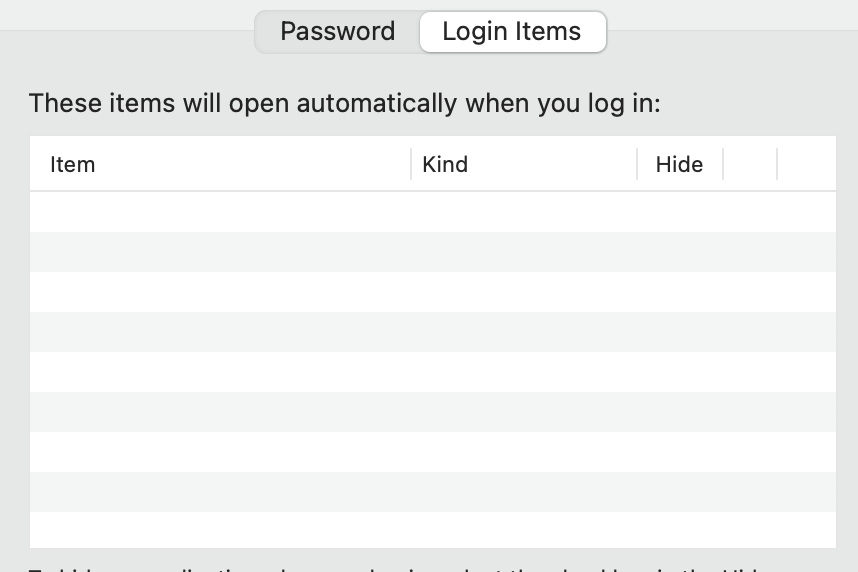Click the divider between Kind and Hide headers

click(637, 164)
